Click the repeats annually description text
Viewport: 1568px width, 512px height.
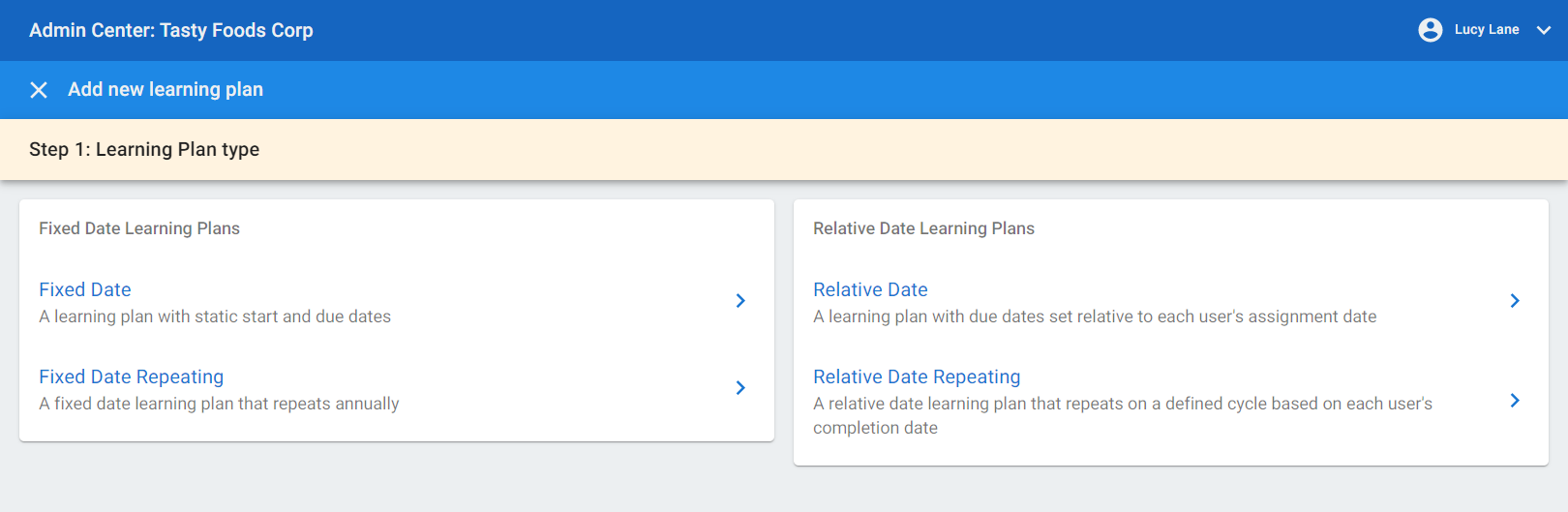tap(219, 404)
